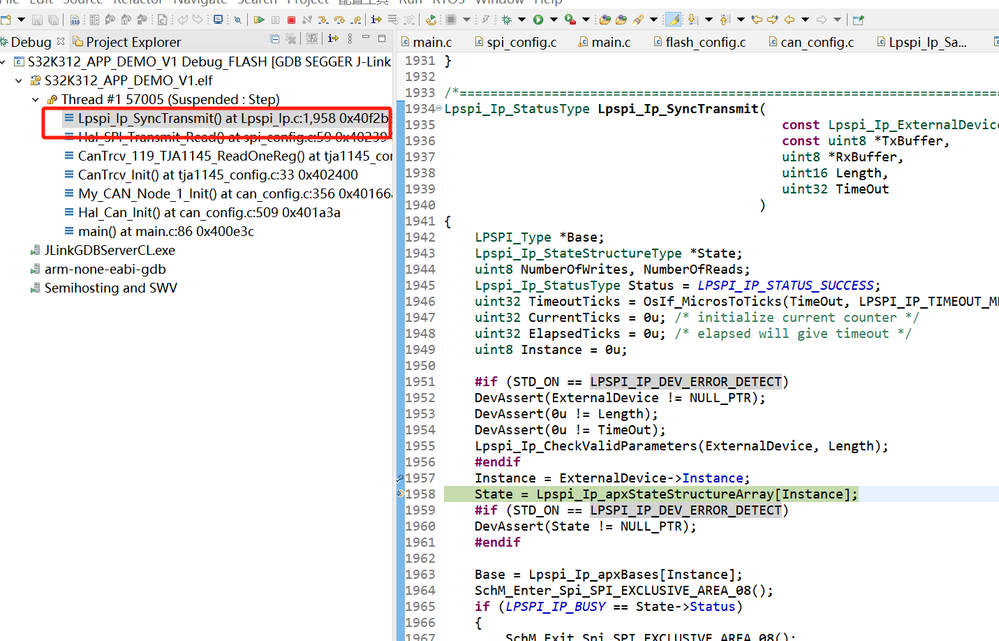999x641 pixels.
Task: Remove all terminated launches in Debug view
Action: tap(291, 40)
